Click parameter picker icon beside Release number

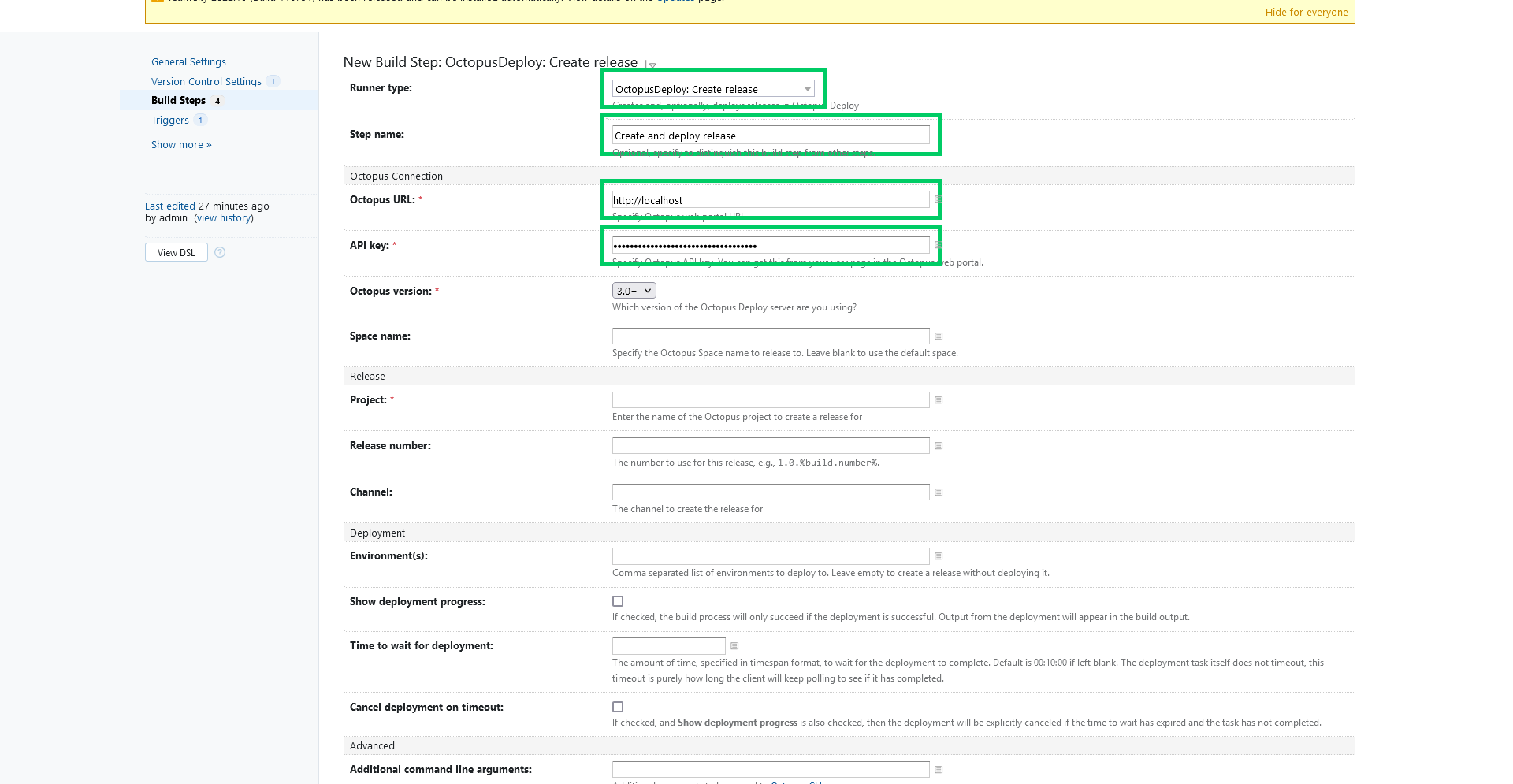939,446
